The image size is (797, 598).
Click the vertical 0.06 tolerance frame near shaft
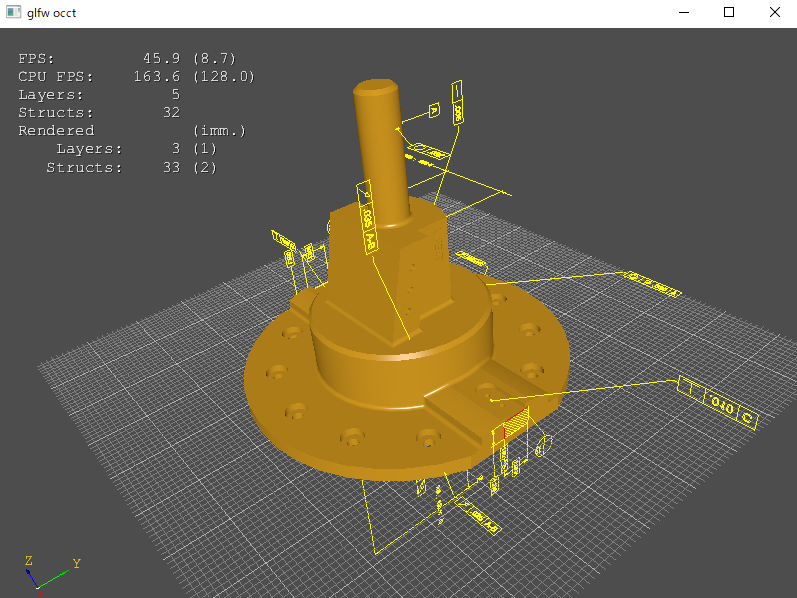coord(457,103)
